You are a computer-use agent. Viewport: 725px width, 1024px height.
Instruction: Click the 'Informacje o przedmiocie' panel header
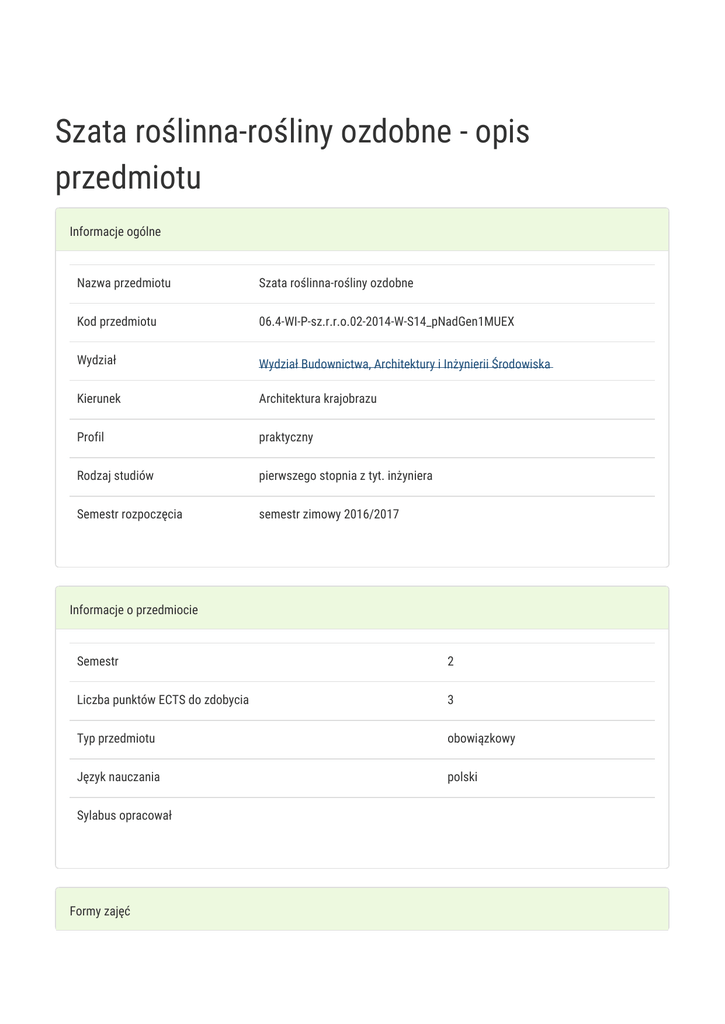(x=134, y=610)
